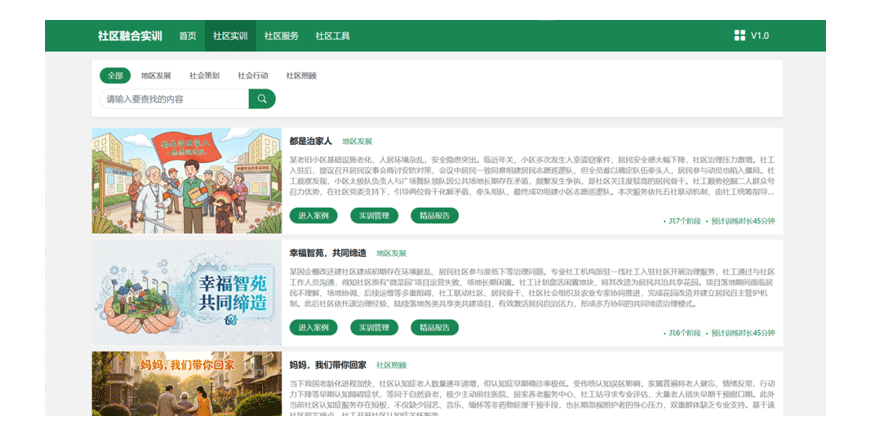Click 进入案例 for 幸福智苑，共同缔造

click(313, 328)
